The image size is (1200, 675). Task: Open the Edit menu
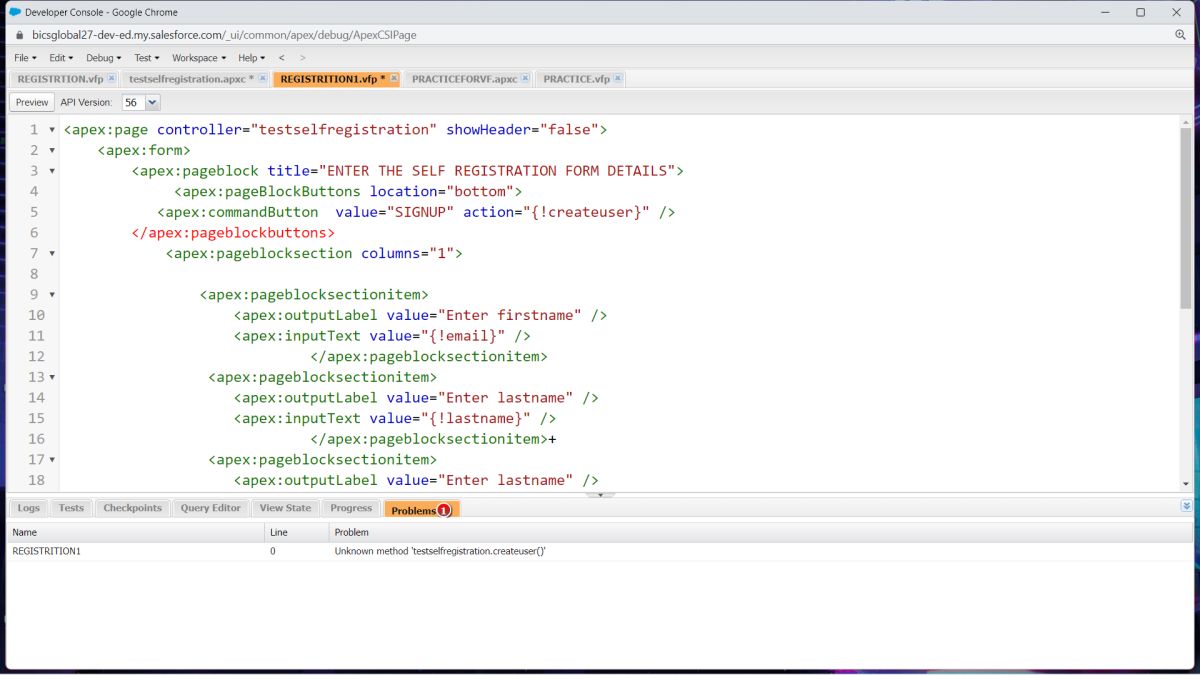pos(61,58)
